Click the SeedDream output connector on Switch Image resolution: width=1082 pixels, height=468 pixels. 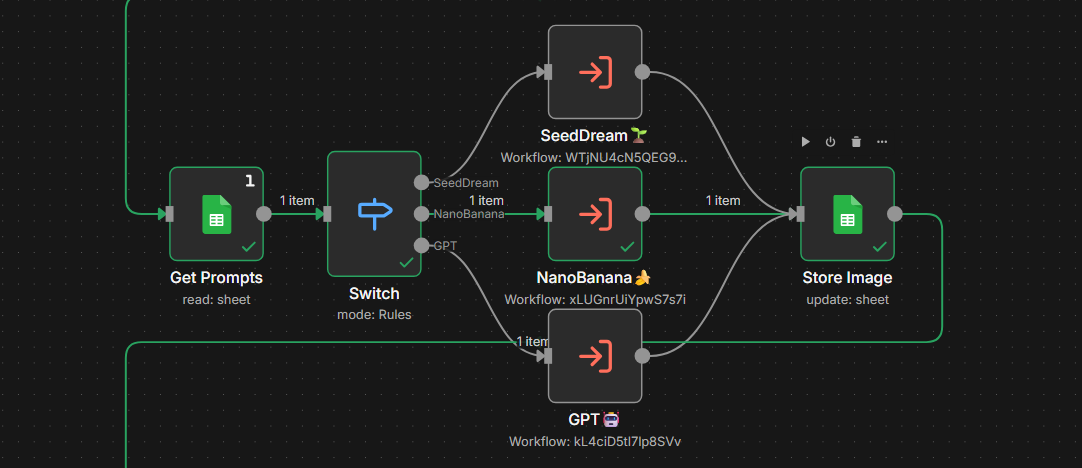click(x=422, y=182)
